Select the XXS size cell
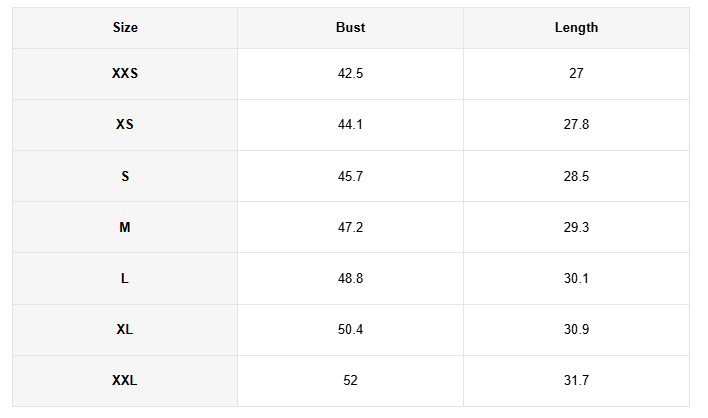Screen dimensions: 708x418 125,74
